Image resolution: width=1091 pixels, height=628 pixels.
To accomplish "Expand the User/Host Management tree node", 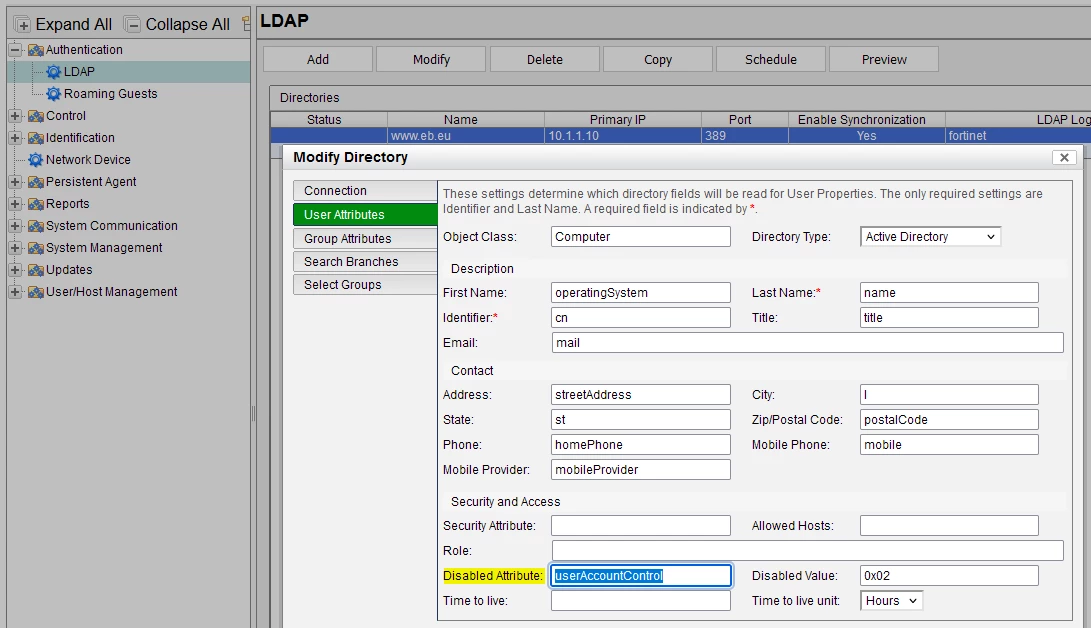I will pyautogui.click(x=15, y=291).
